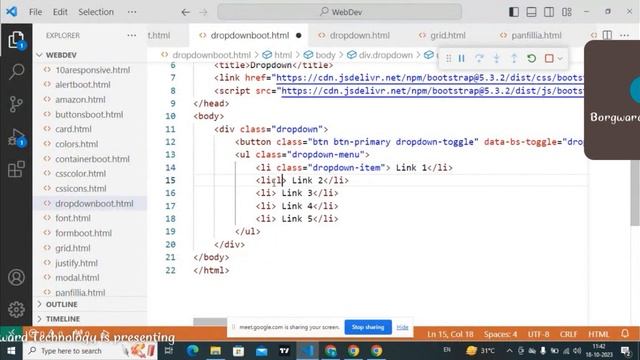This screenshot has width=640, height=360.
Task: Open amazon.html in Explorer
Action: 80,99
